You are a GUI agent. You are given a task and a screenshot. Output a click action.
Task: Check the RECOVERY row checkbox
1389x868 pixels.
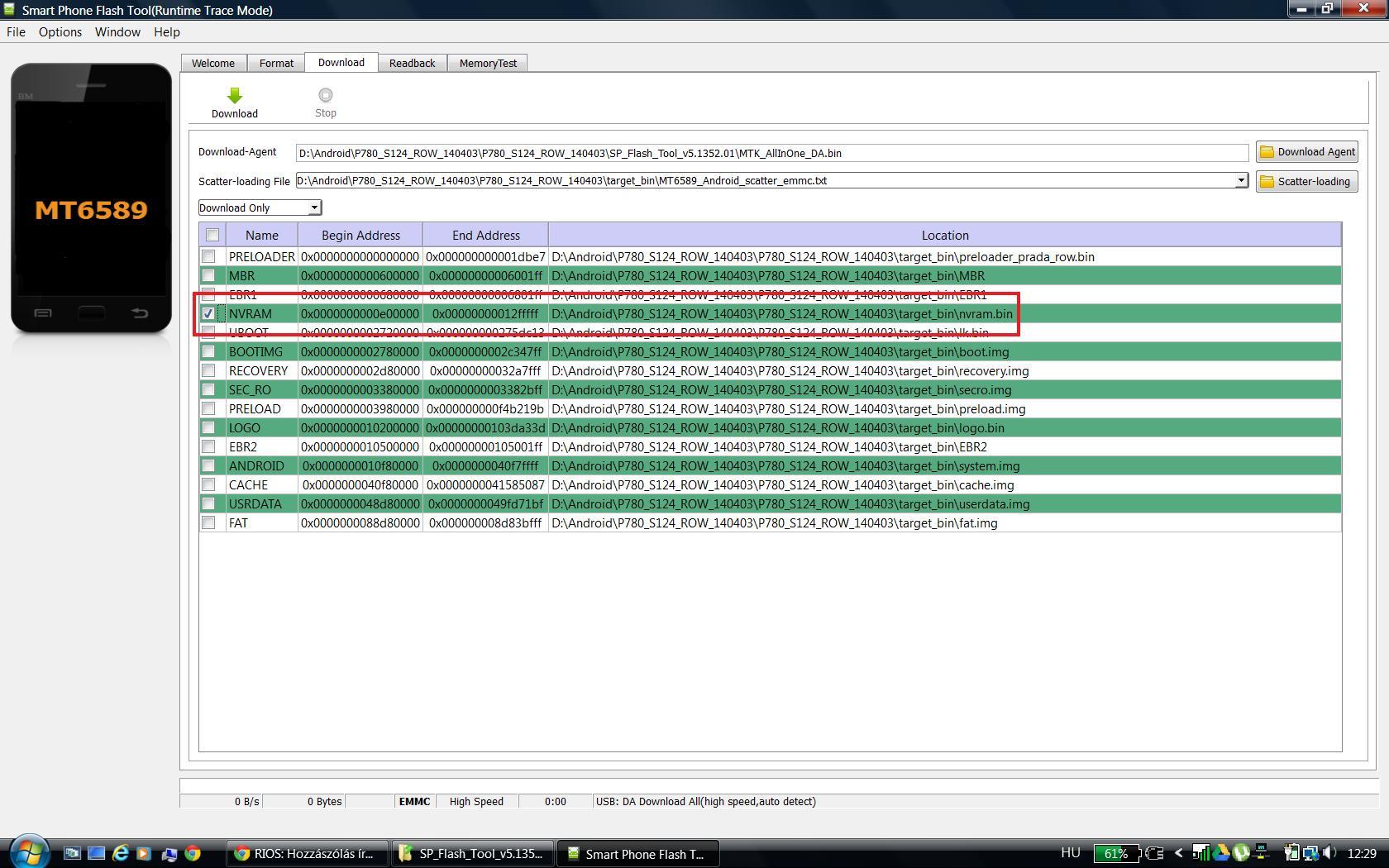click(208, 371)
